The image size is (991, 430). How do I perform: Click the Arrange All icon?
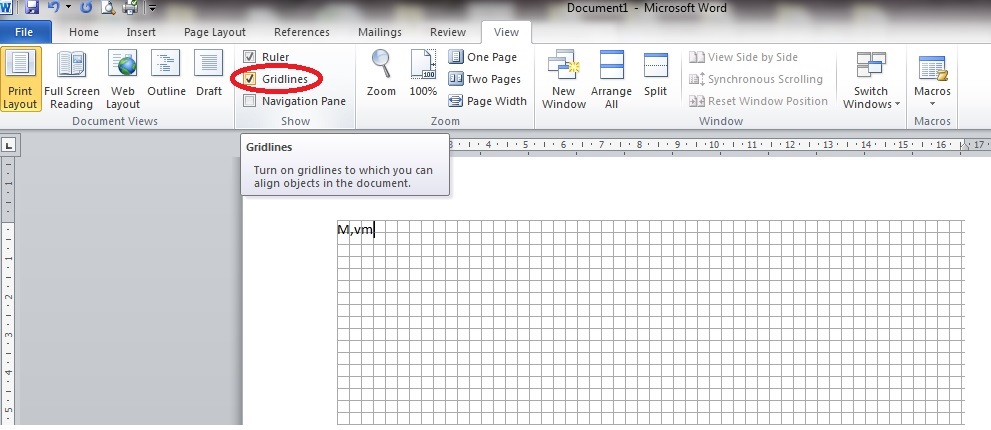tap(611, 78)
